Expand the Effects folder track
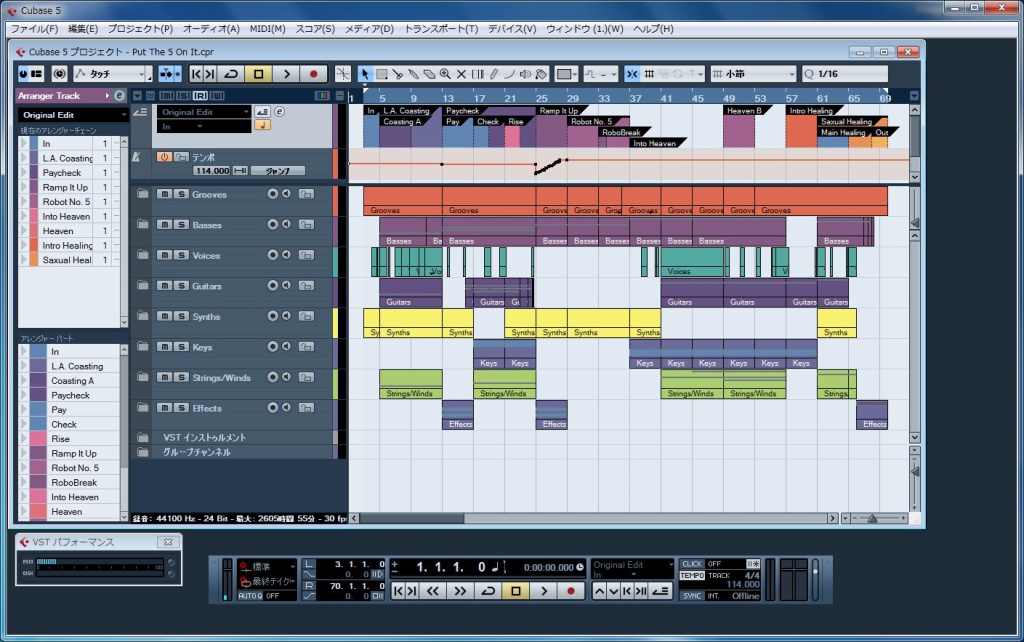Screen dimensions: 1024x642 (142, 408)
